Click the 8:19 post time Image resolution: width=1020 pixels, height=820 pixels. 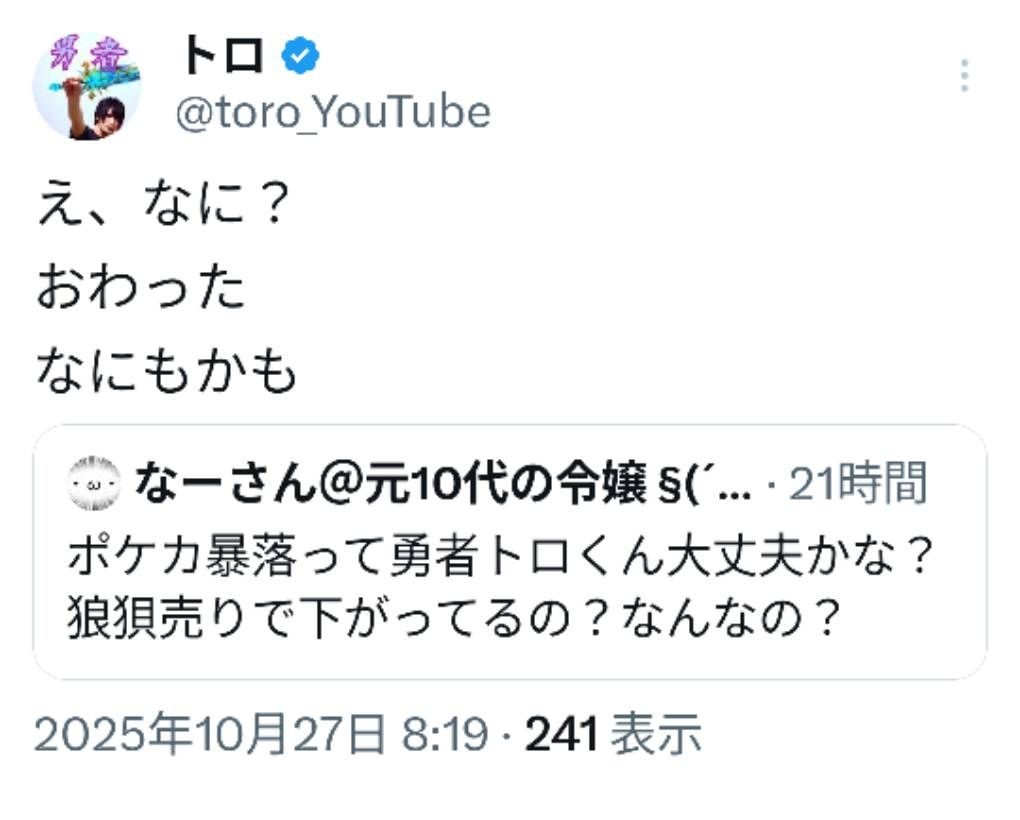click(x=445, y=737)
